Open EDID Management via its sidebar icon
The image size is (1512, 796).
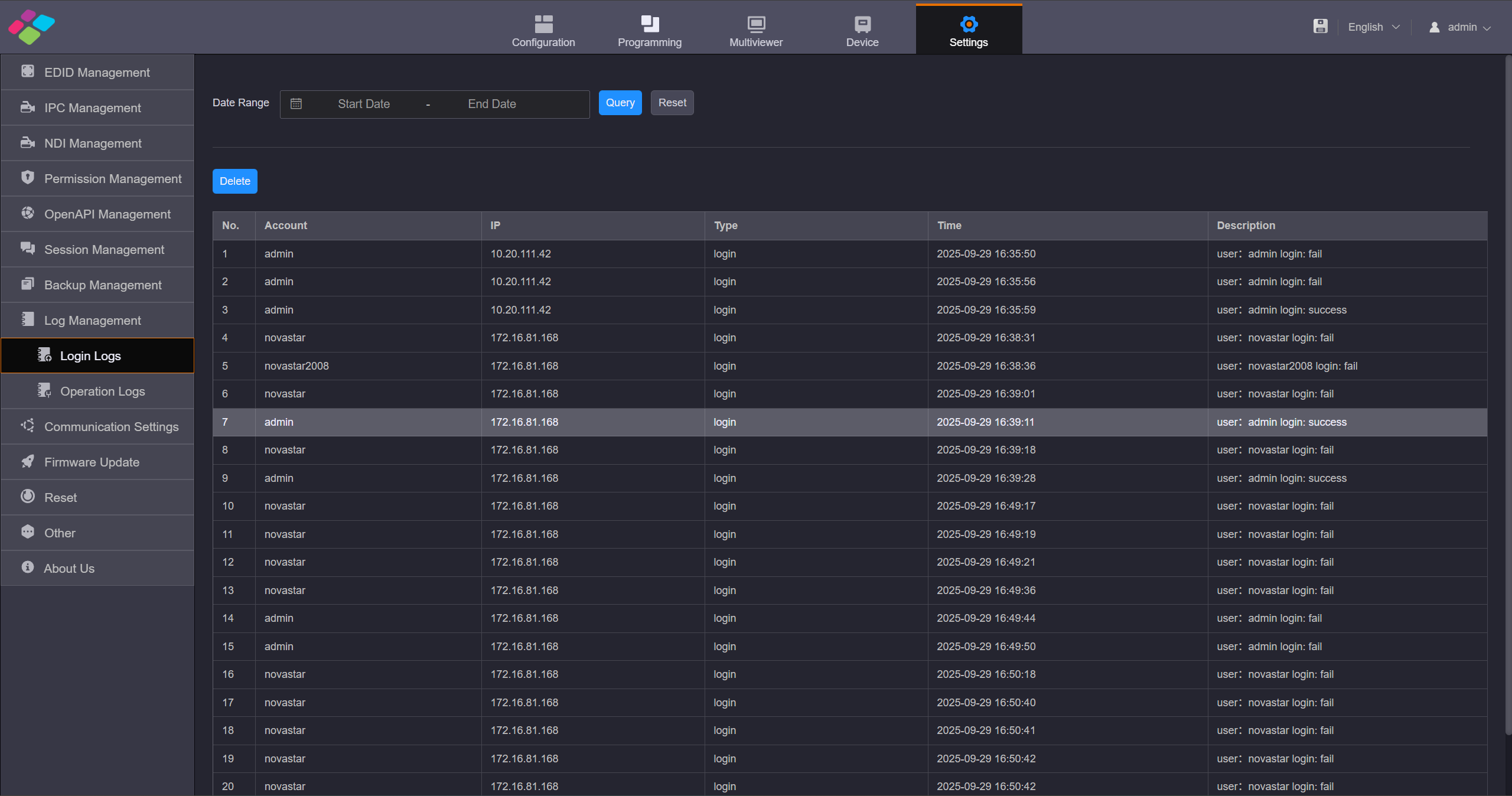click(x=28, y=71)
